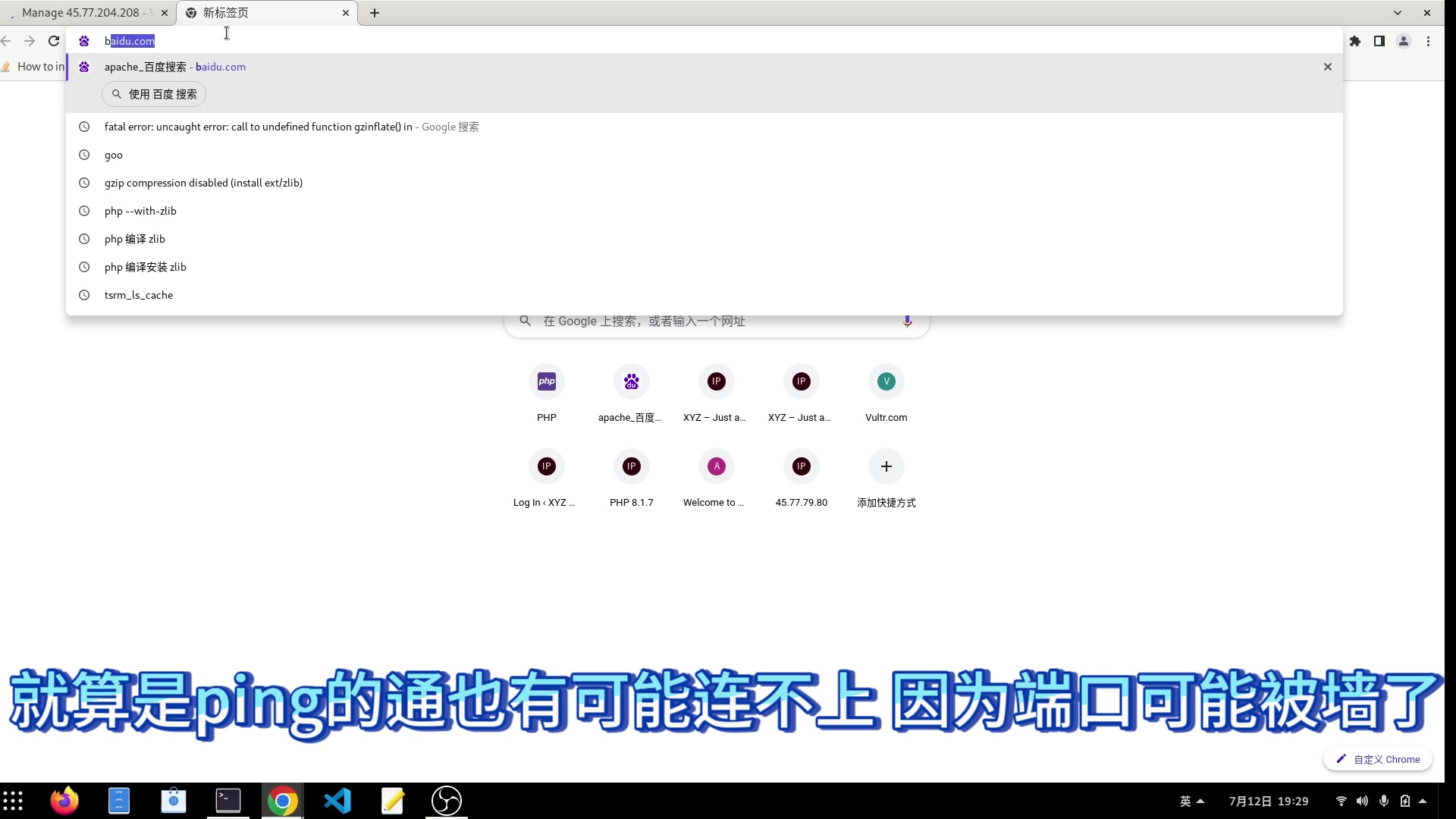Open the Chrome profile avatar menu

[1404, 41]
